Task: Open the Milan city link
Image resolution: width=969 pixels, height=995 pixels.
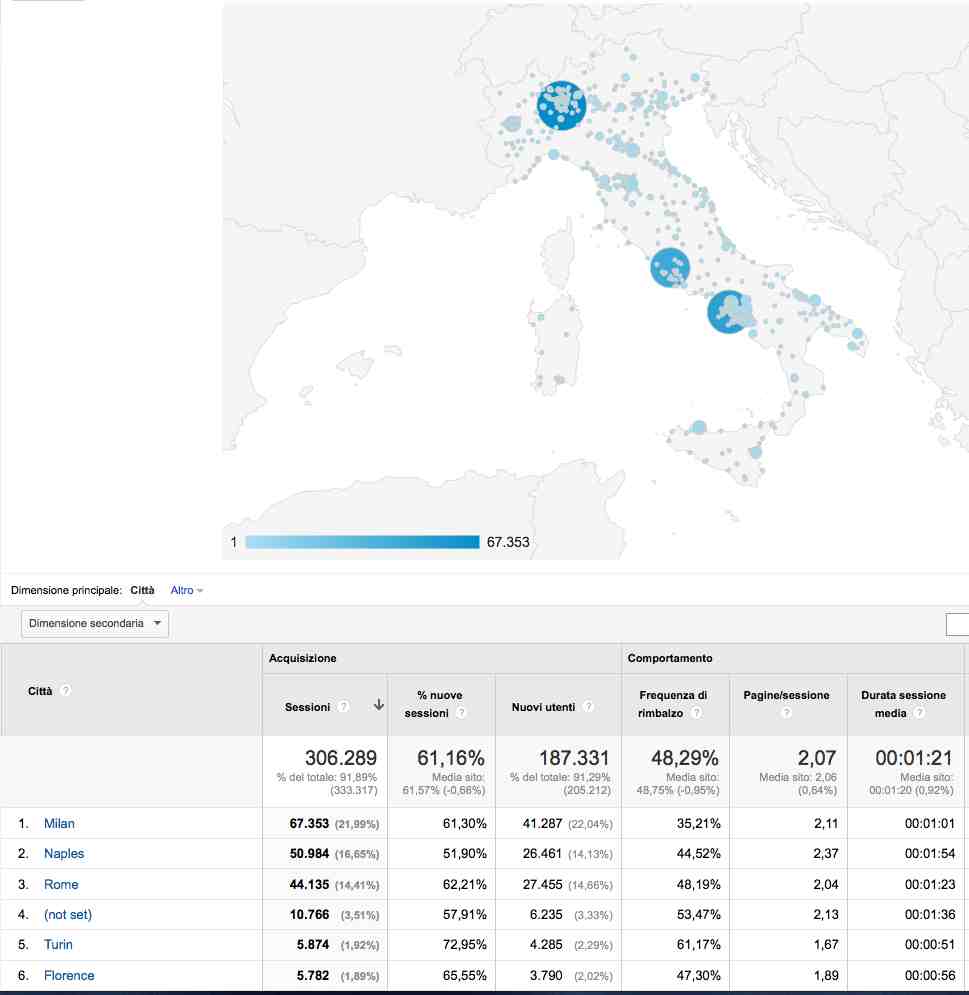Action: 59,824
